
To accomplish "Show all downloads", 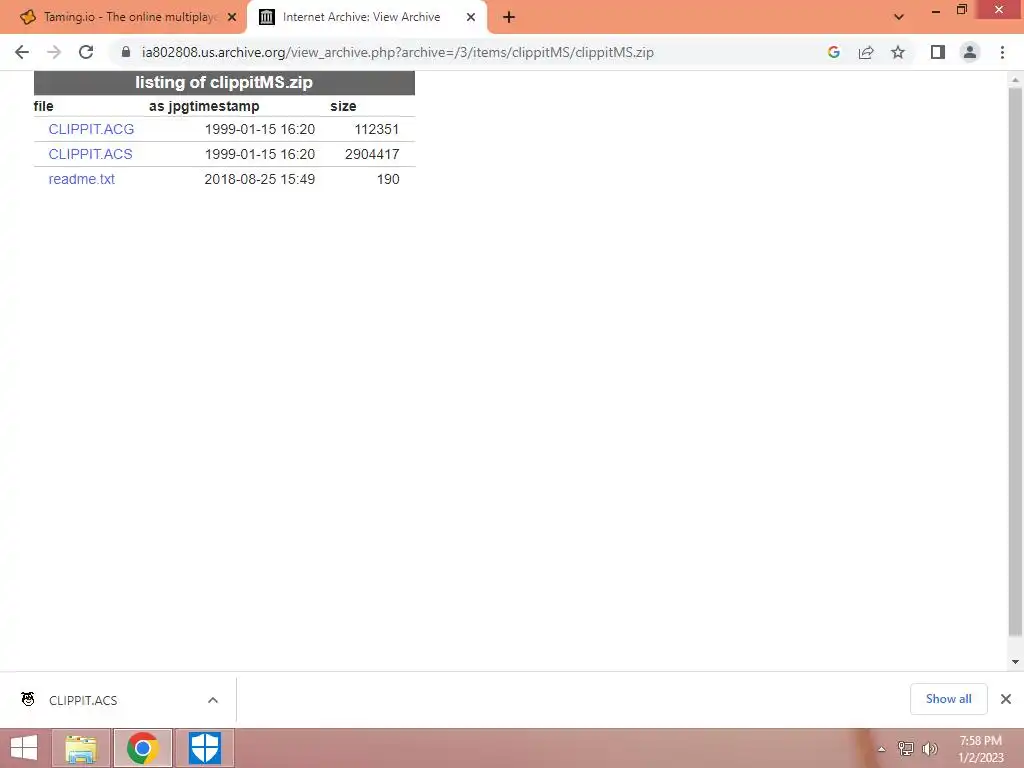I will point(948,699).
